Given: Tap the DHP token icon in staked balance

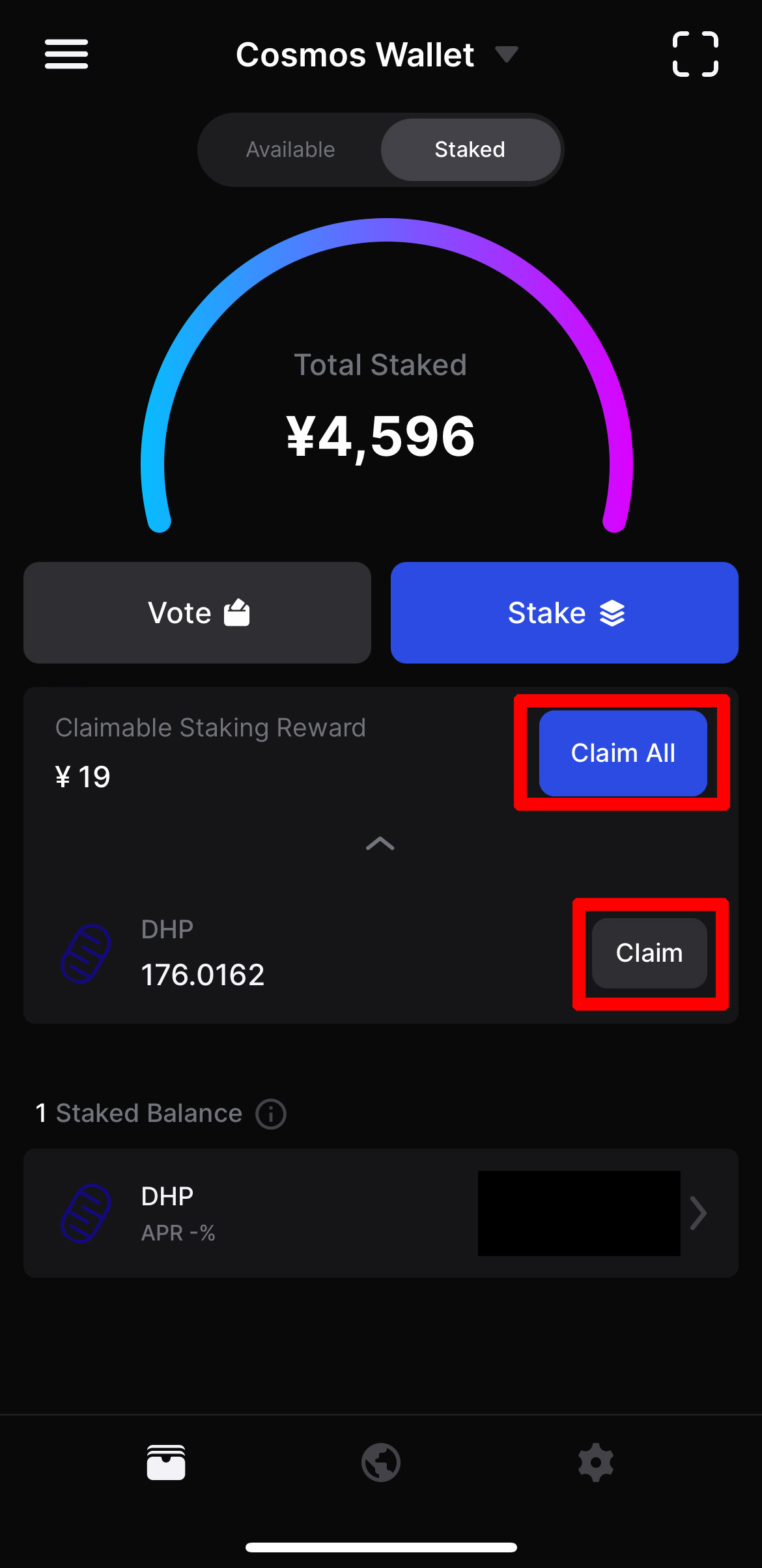Looking at the screenshot, I should tap(85, 1213).
